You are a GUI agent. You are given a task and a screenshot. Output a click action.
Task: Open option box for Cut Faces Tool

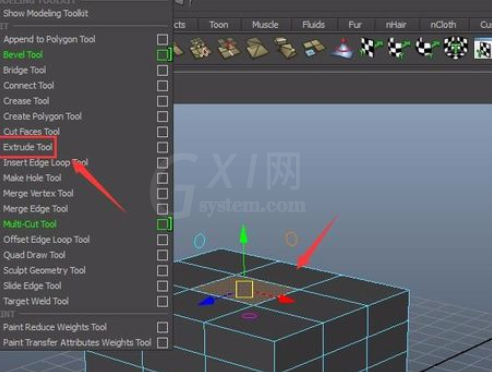pos(162,132)
